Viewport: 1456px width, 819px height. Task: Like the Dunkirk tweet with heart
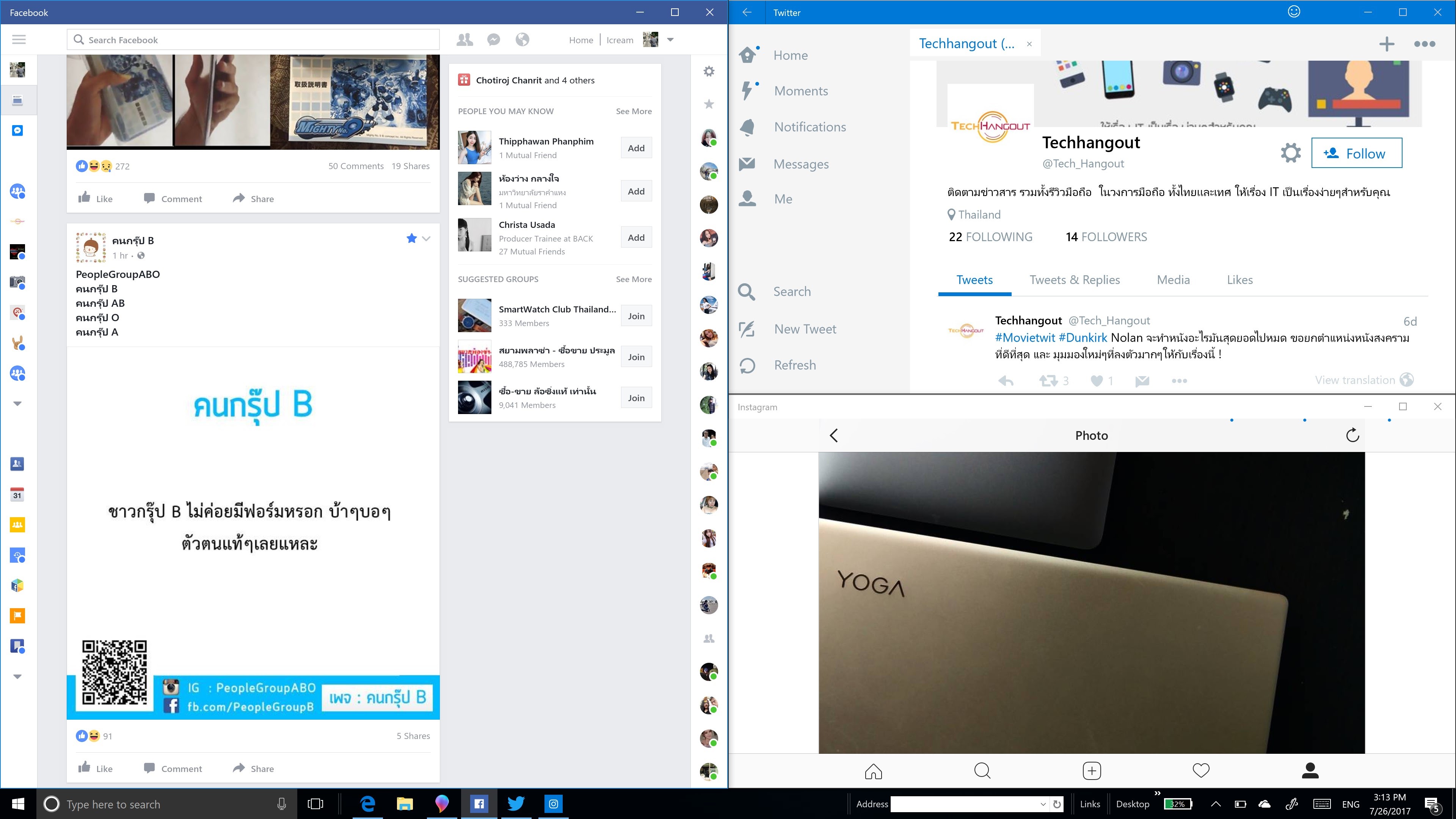click(x=1097, y=381)
